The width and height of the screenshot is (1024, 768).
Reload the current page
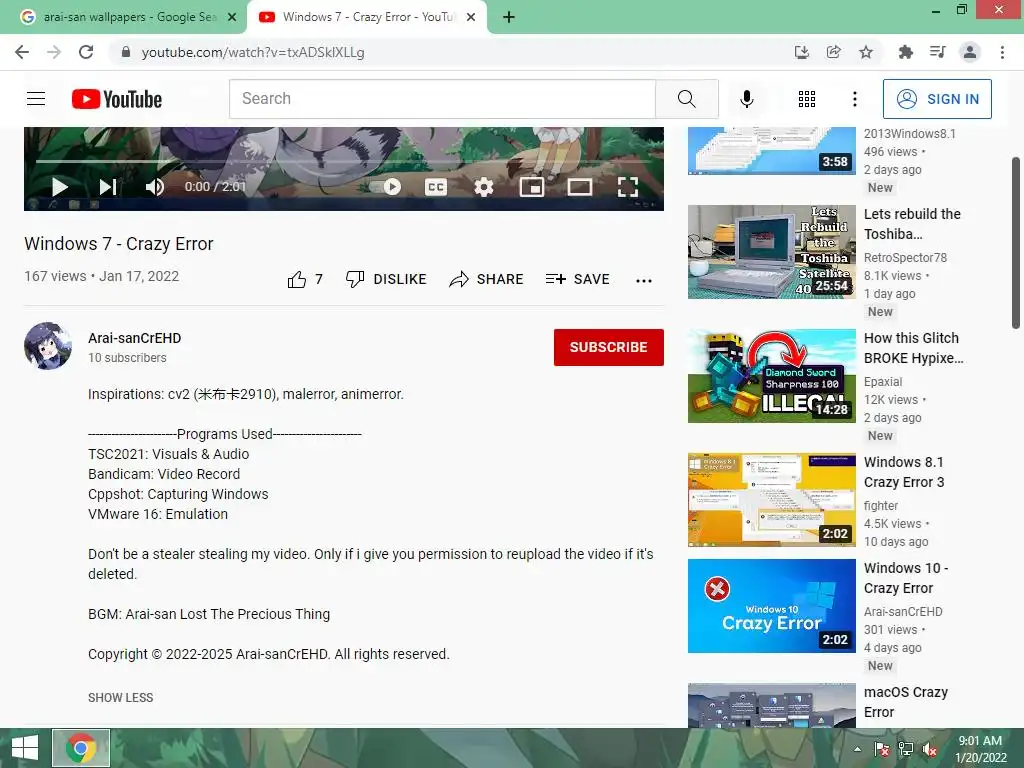pyautogui.click(x=86, y=52)
